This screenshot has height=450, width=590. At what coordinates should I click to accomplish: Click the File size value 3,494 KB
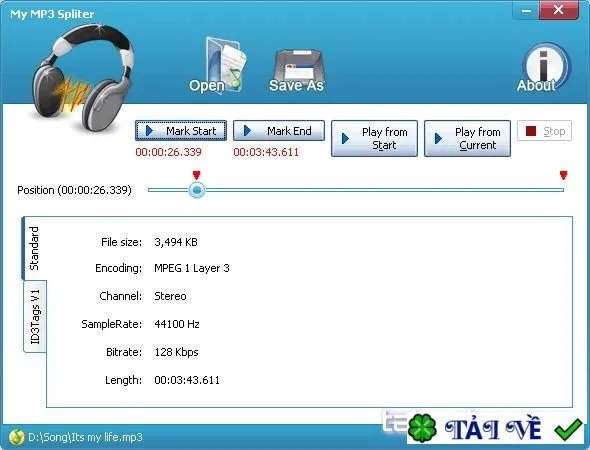(x=176, y=242)
